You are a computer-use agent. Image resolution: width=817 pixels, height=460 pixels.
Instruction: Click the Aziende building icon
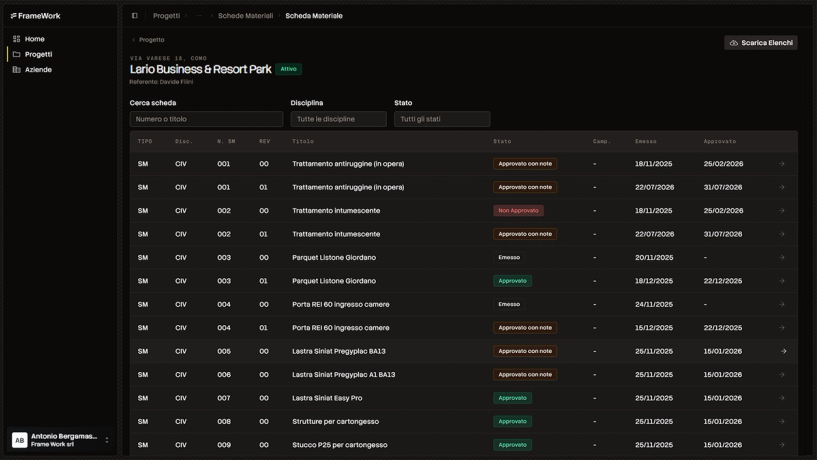[x=16, y=69]
